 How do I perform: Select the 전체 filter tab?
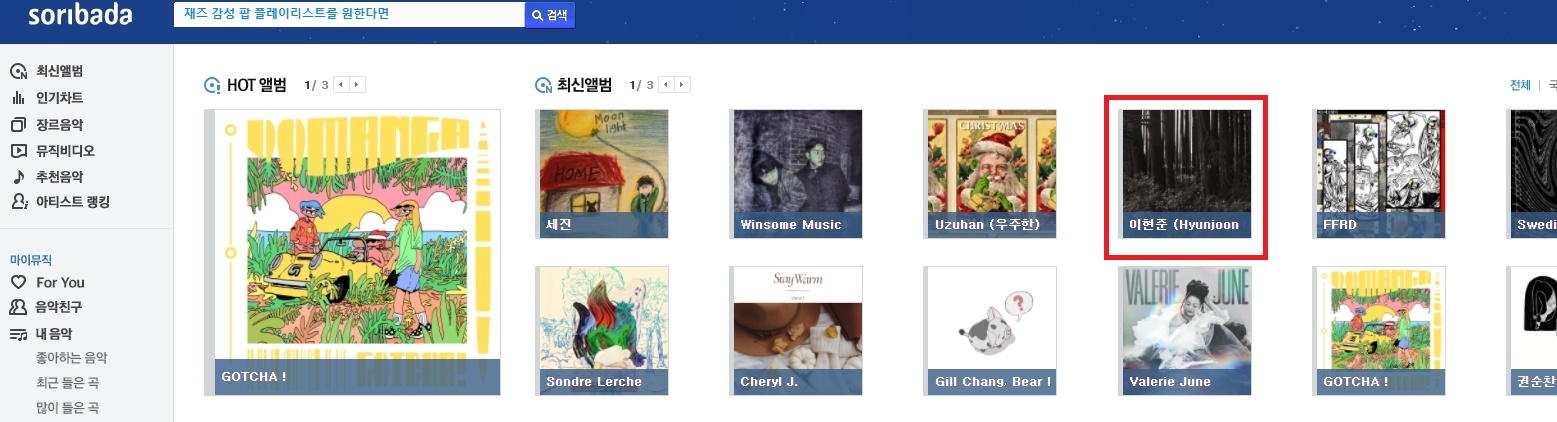(1520, 85)
